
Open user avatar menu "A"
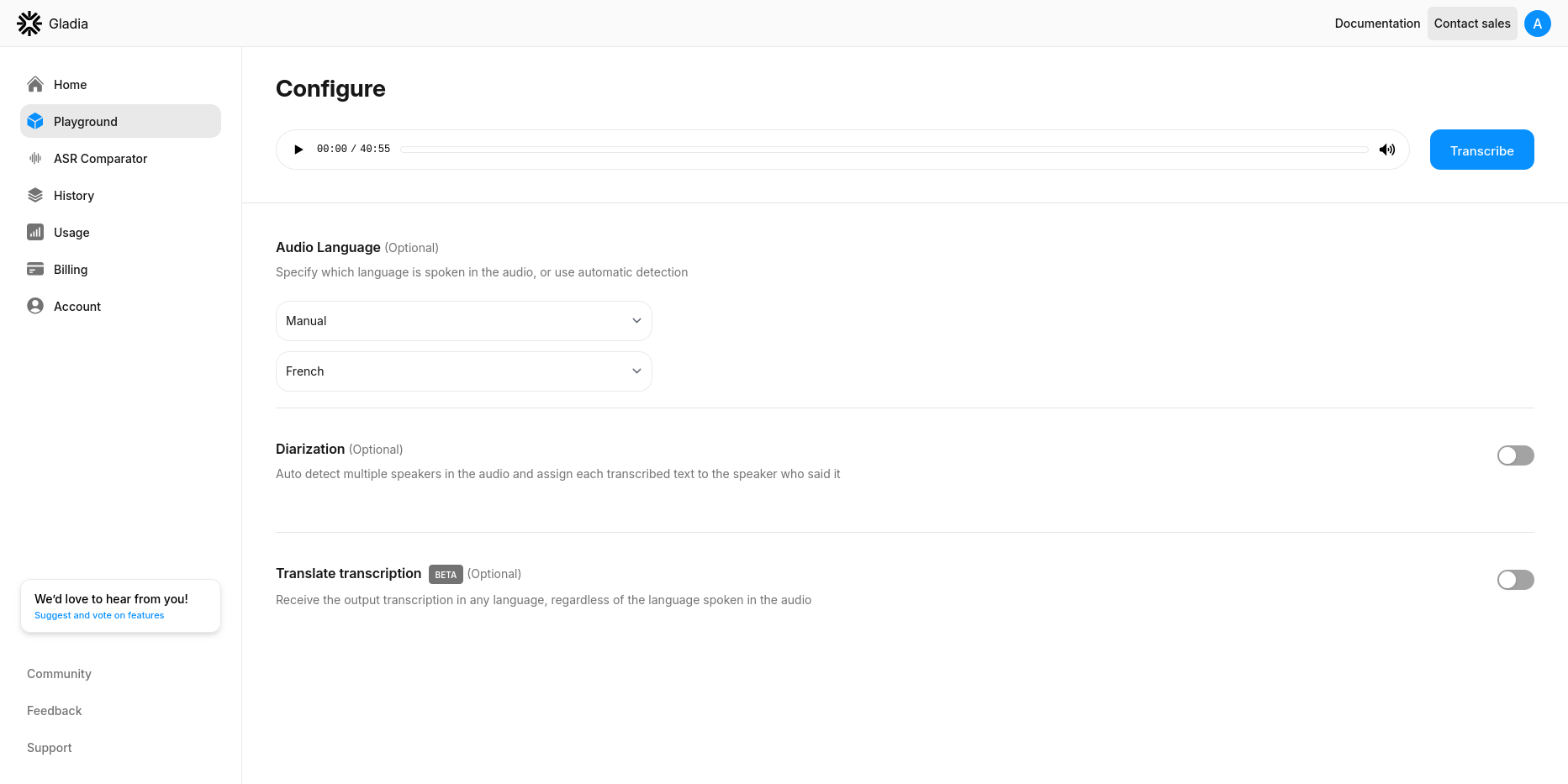click(1537, 24)
